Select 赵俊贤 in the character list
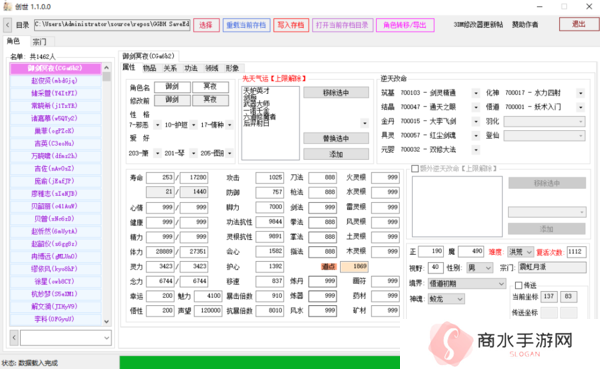This screenshot has height=369, width=600. [x=54, y=81]
